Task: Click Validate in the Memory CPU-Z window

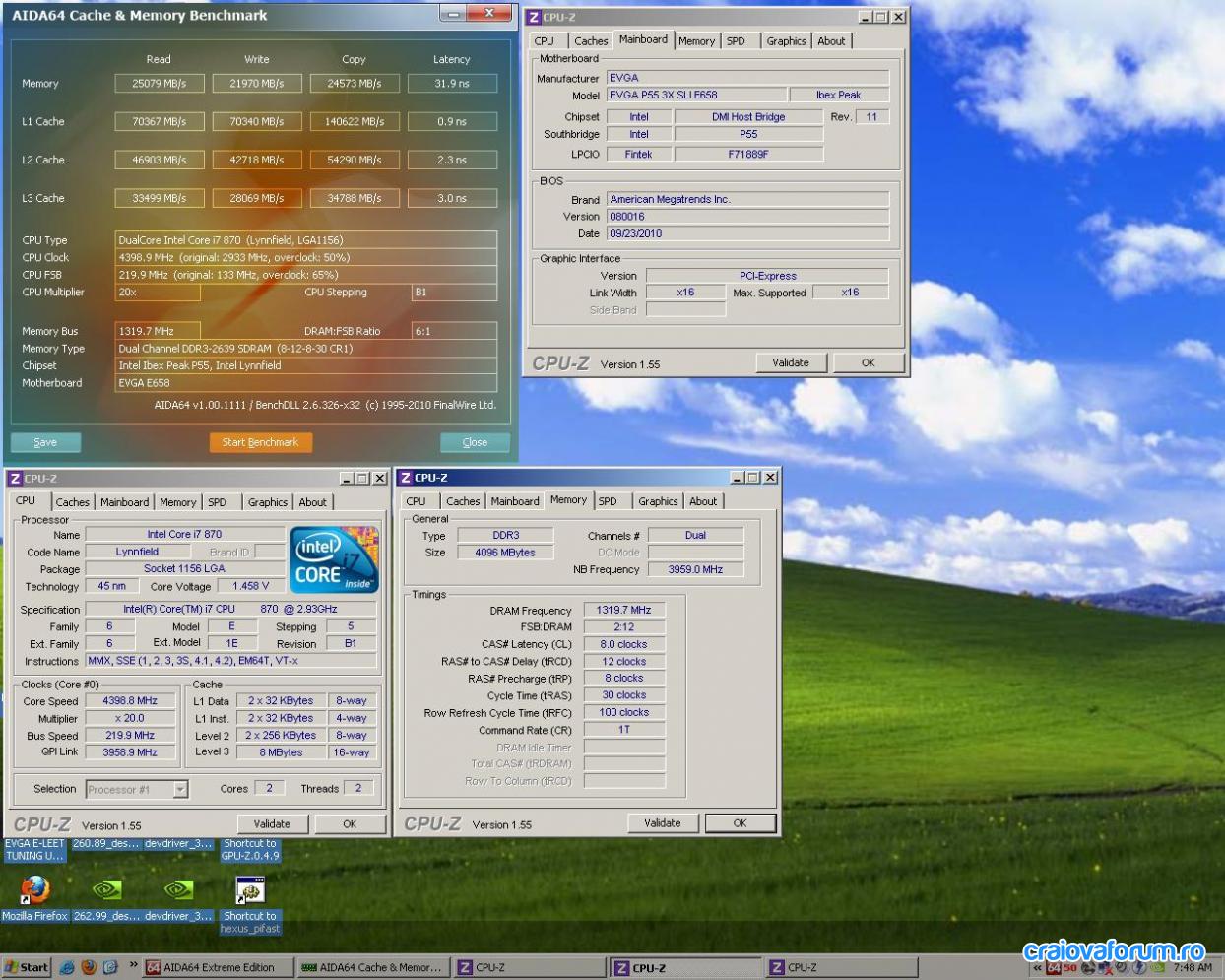Action: (663, 823)
